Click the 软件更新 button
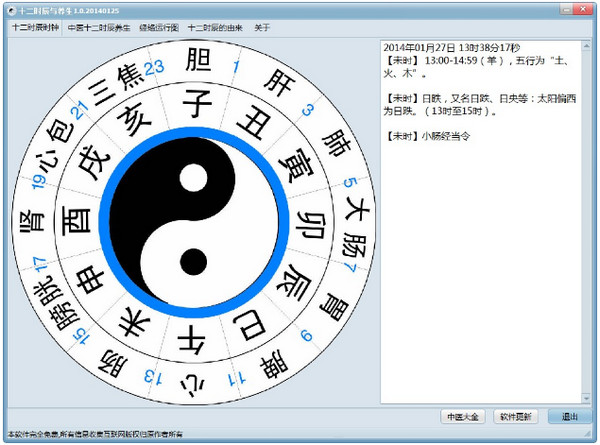This screenshot has width=600, height=445. click(515, 416)
